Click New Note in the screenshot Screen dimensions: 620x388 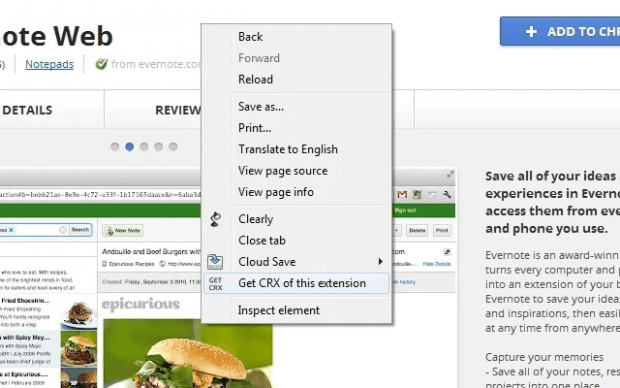click(123, 231)
